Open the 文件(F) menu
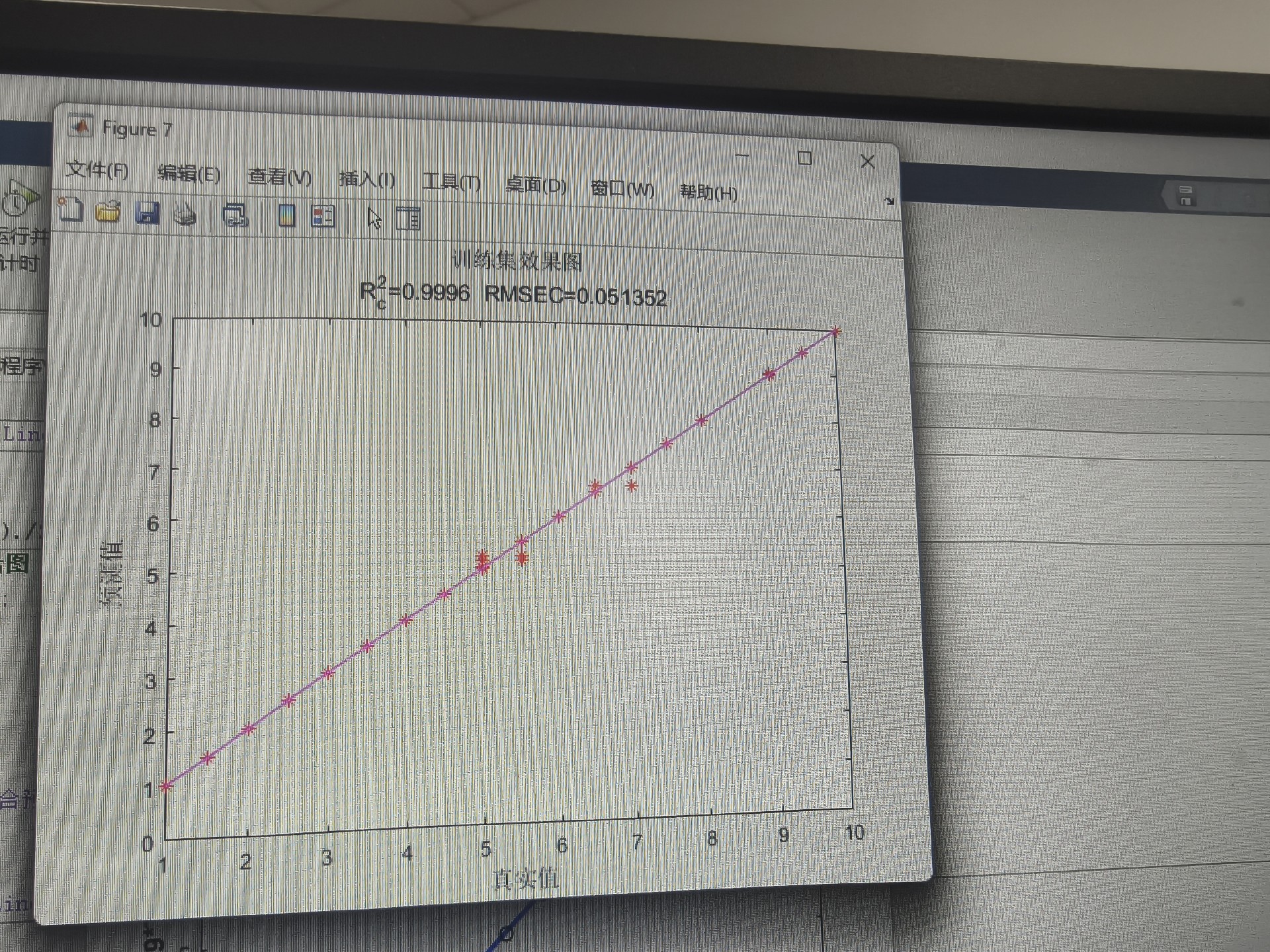 97,170
